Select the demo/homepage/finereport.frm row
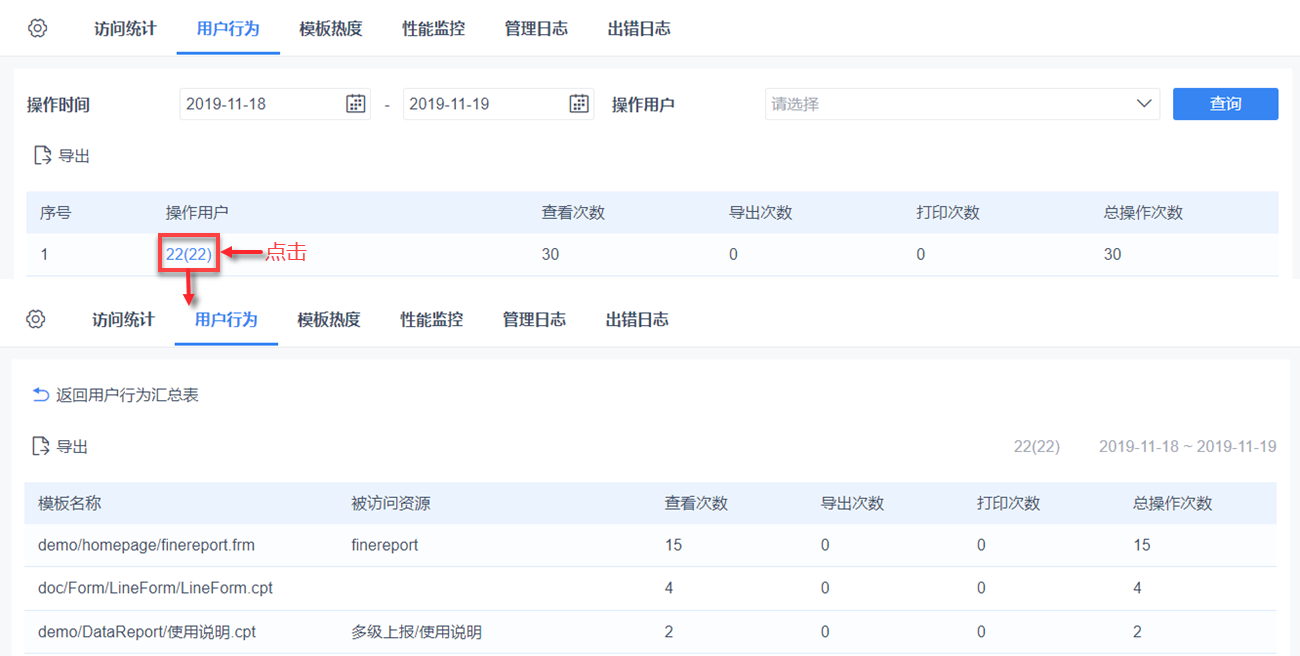 click(x=146, y=545)
